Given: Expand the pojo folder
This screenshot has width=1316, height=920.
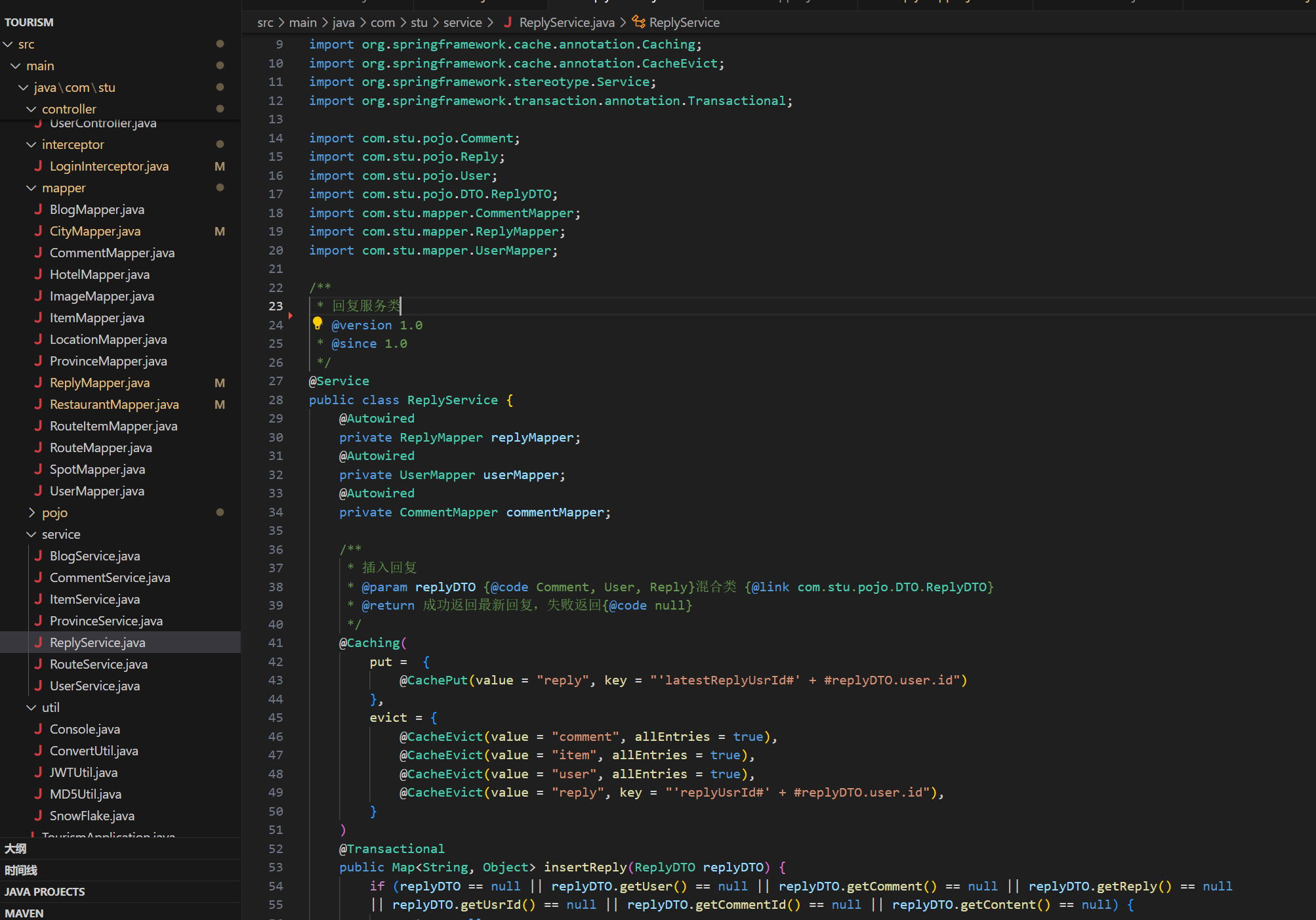Looking at the screenshot, I should point(31,512).
